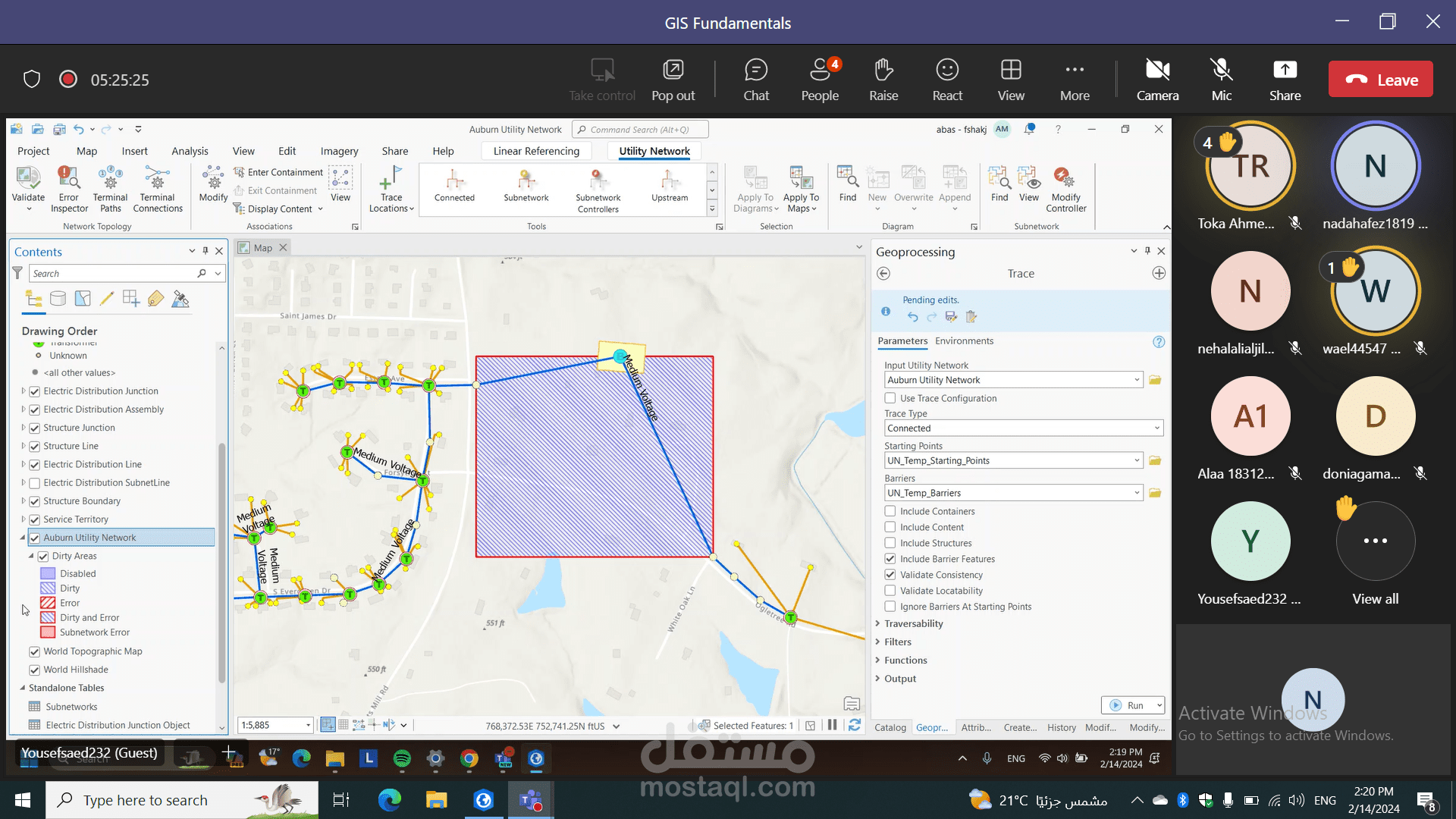Show the Electric Distribution SubnetLine layer
This screenshot has width=1456, height=819.
[x=34, y=483]
